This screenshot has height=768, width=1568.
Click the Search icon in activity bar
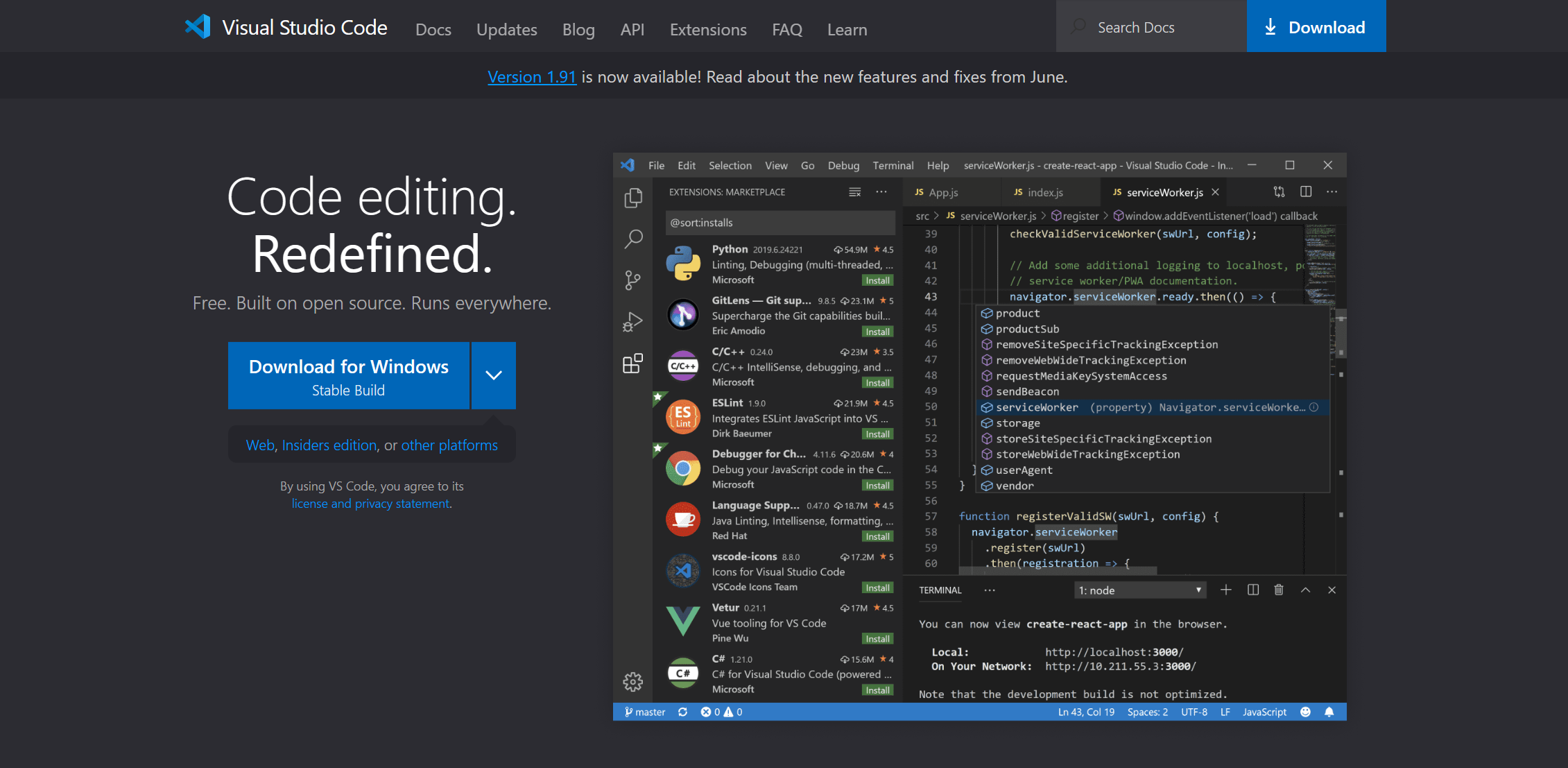click(x=635, y=237)
